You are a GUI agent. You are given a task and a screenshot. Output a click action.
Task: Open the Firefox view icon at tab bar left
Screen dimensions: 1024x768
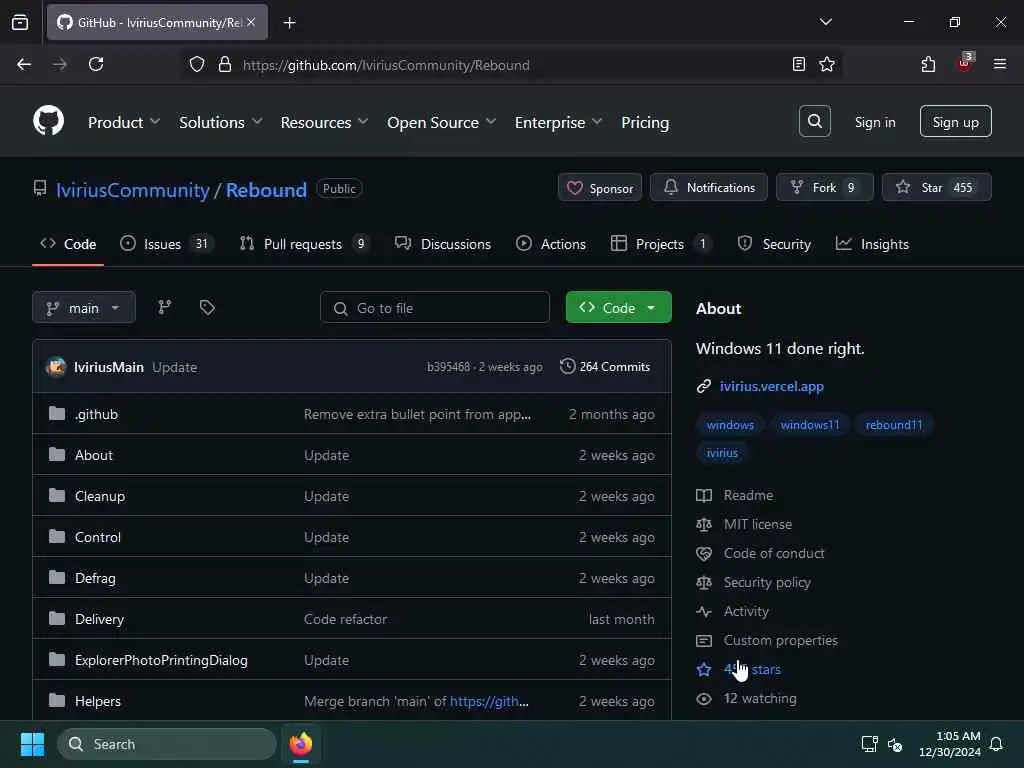[20, 22]
